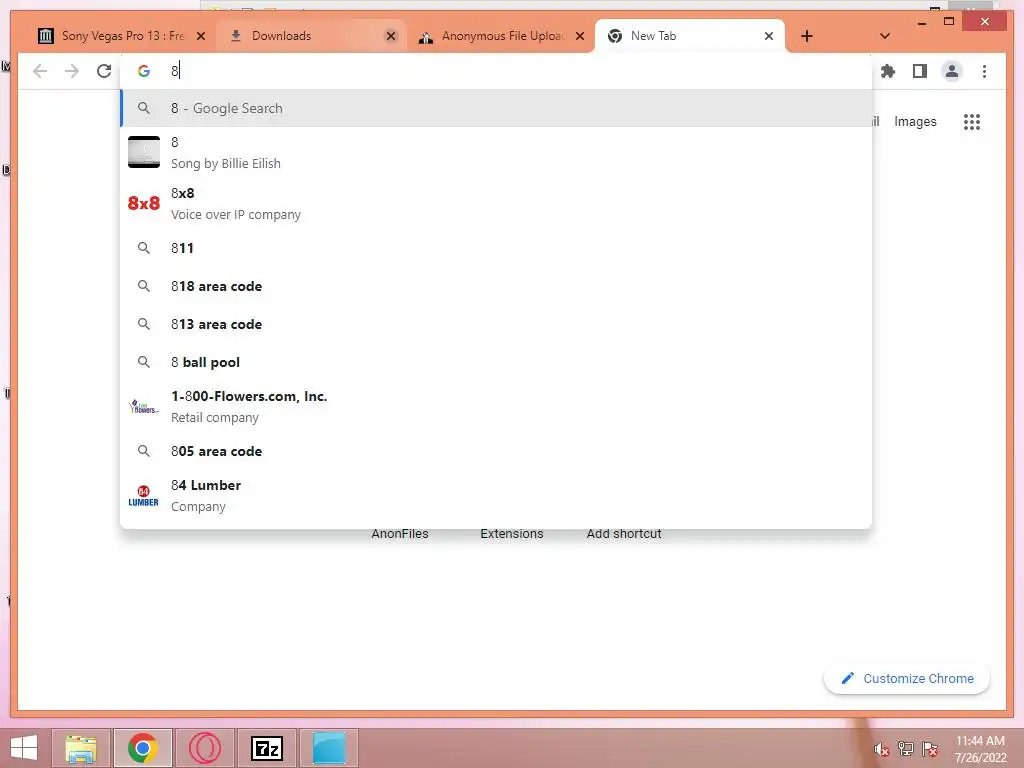The width and height of the screenshot is (1024, 768).
Task: Open the tab search chevron
Action: coord(884,36)
